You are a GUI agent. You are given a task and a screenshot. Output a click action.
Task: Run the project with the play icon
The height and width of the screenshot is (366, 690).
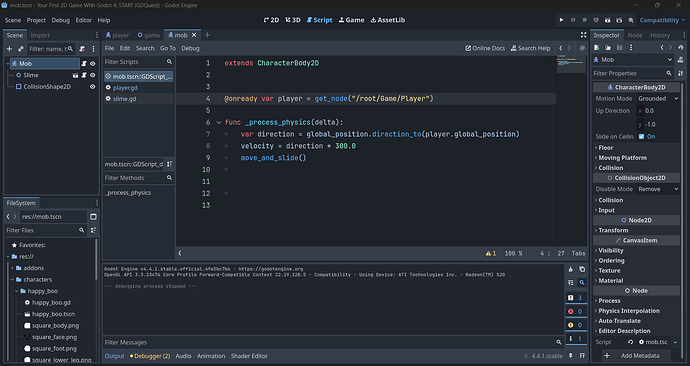(x=561, y=20)
